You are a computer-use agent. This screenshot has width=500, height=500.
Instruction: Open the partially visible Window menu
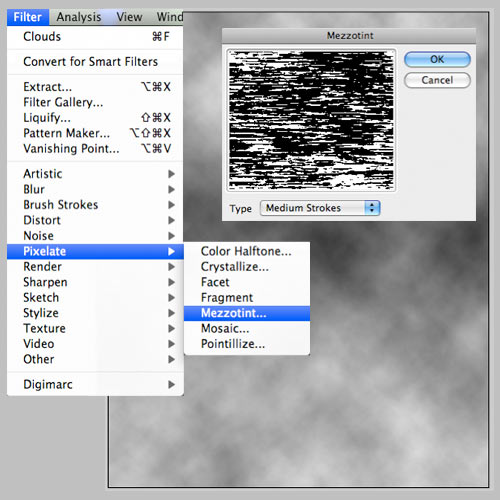(x=170, y=17)
